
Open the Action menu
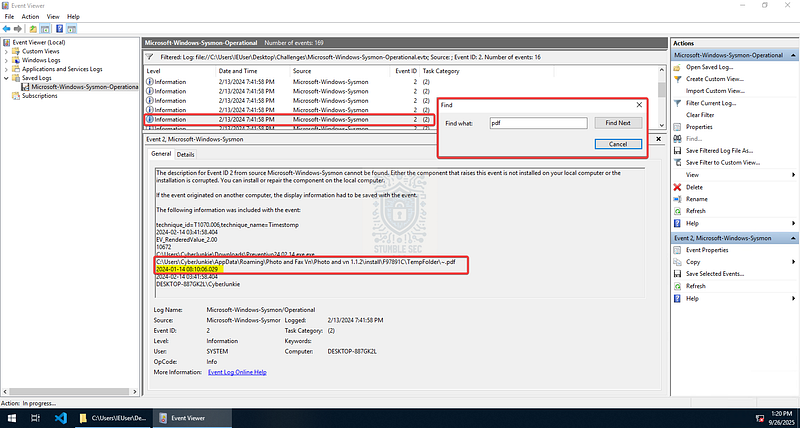tap(30, 17)
